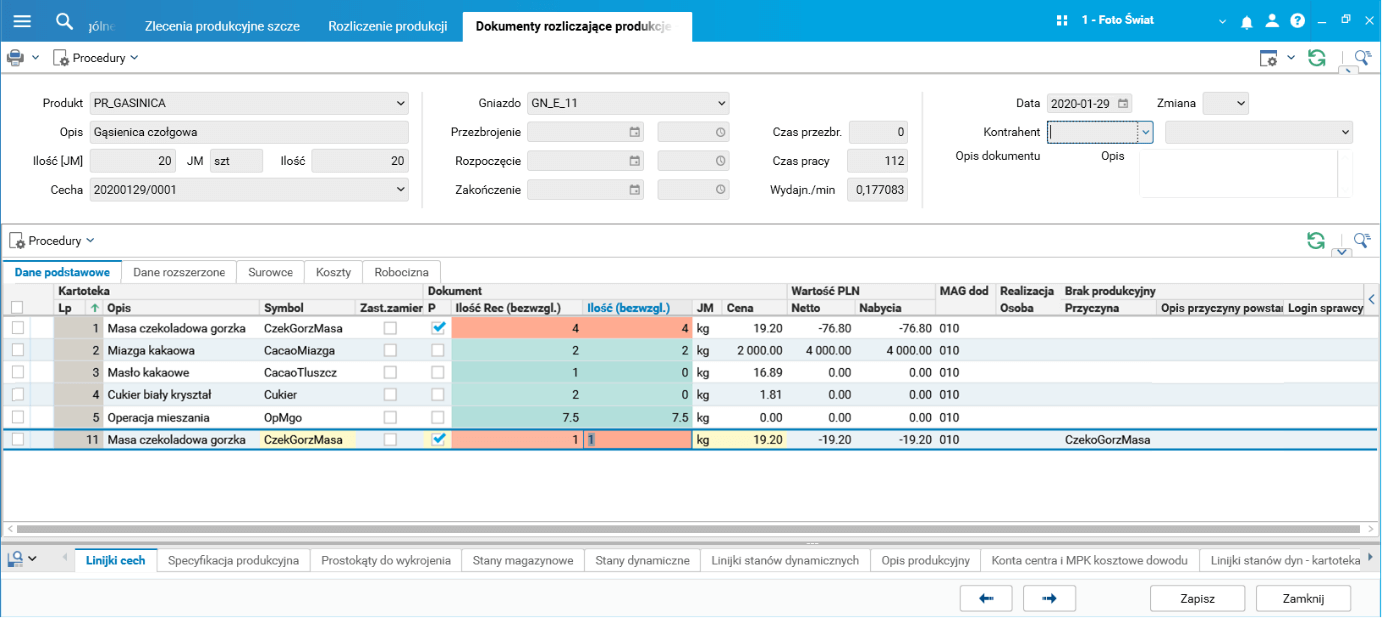This screenshot has width=1382, height=618.
Task: Click the search magnifier icon in the title bar
Action: 64,21
